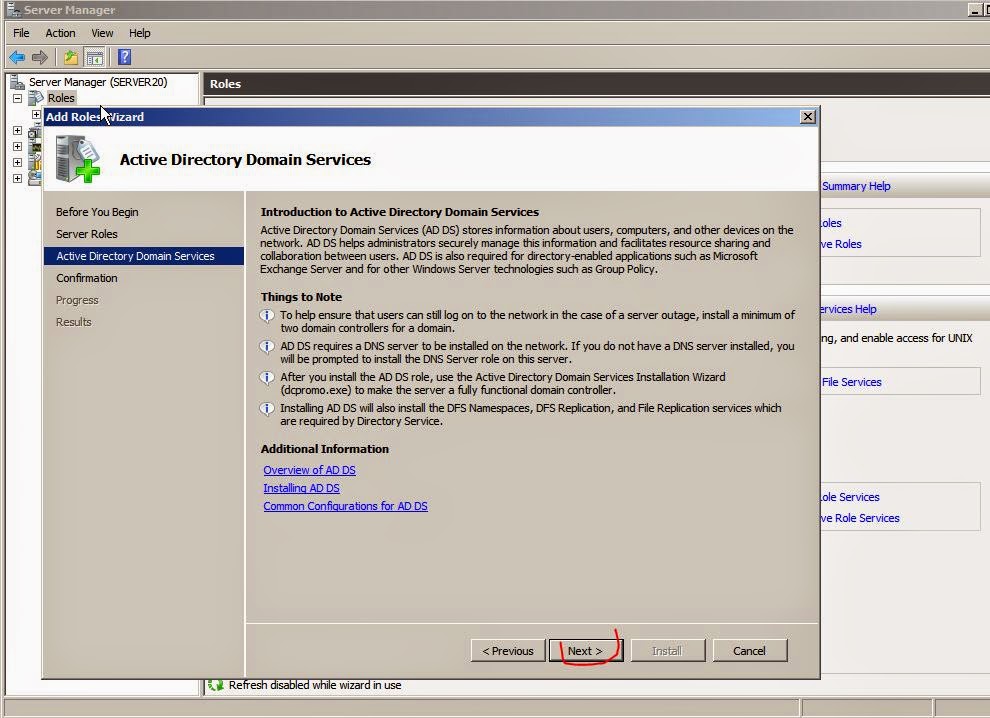Expand the last collapsed tree node below Roles

[x=18, y=178]
